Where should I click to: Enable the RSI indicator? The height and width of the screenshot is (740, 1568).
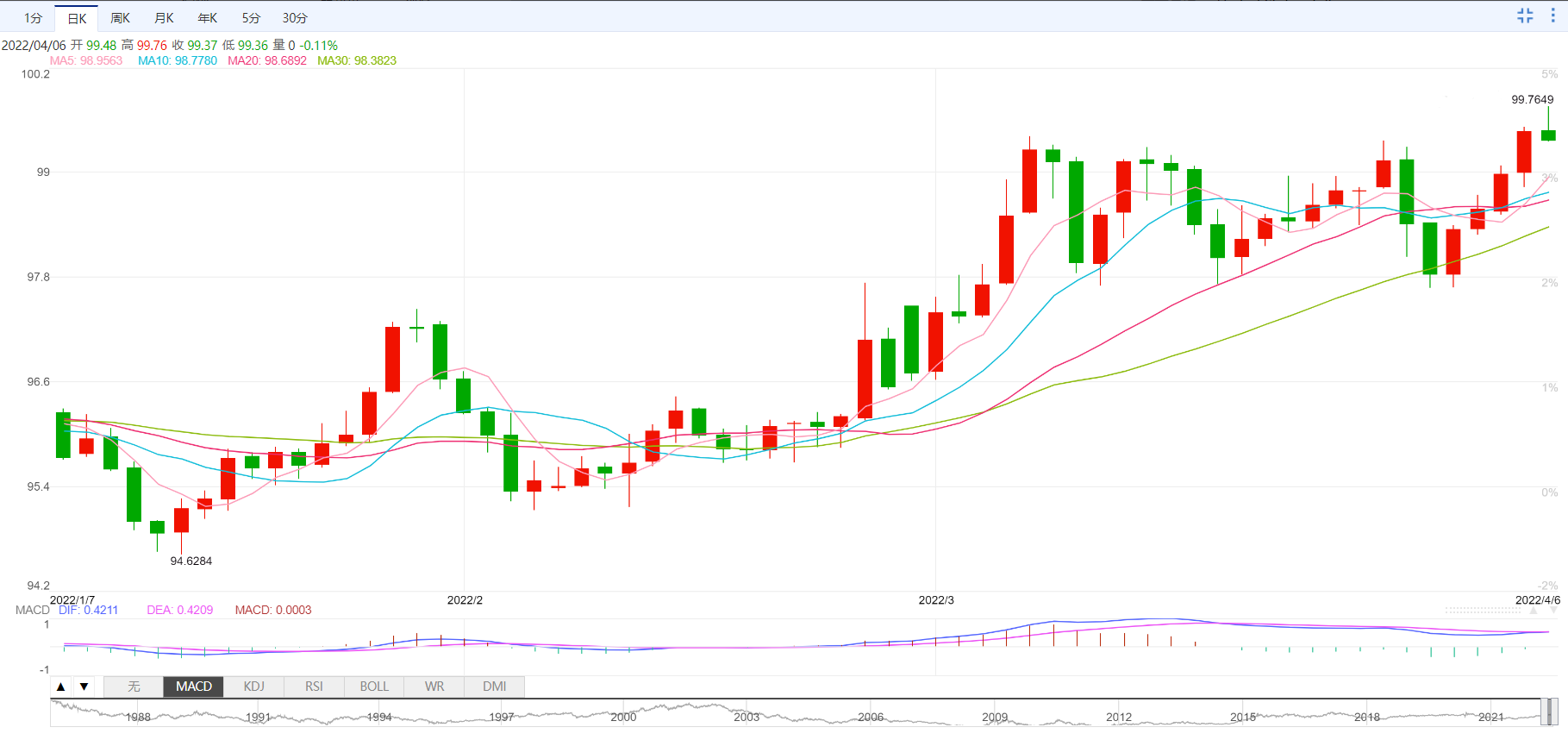[314, 687]
